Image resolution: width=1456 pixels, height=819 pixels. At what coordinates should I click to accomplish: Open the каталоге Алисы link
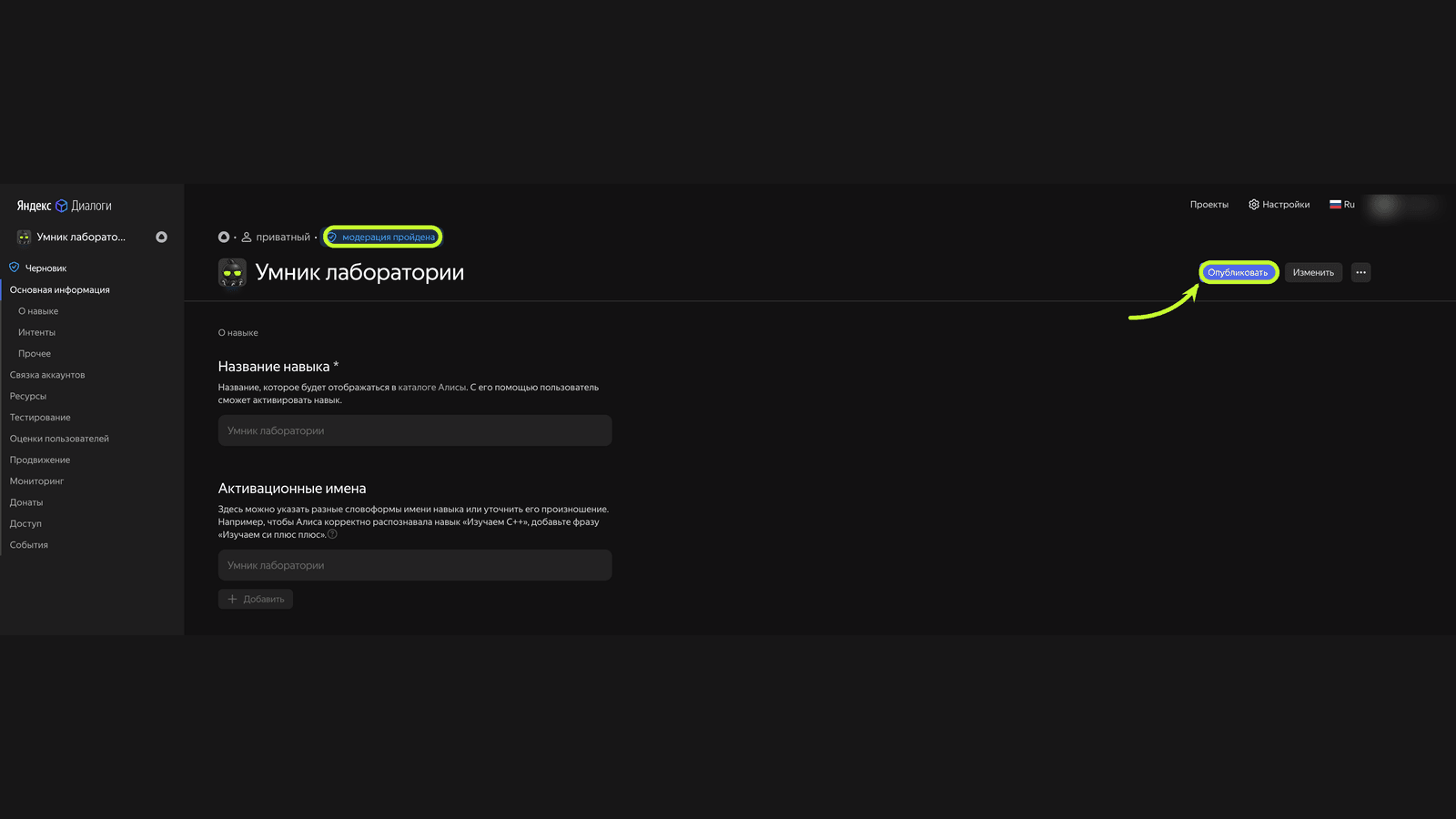tap(432, 387)
